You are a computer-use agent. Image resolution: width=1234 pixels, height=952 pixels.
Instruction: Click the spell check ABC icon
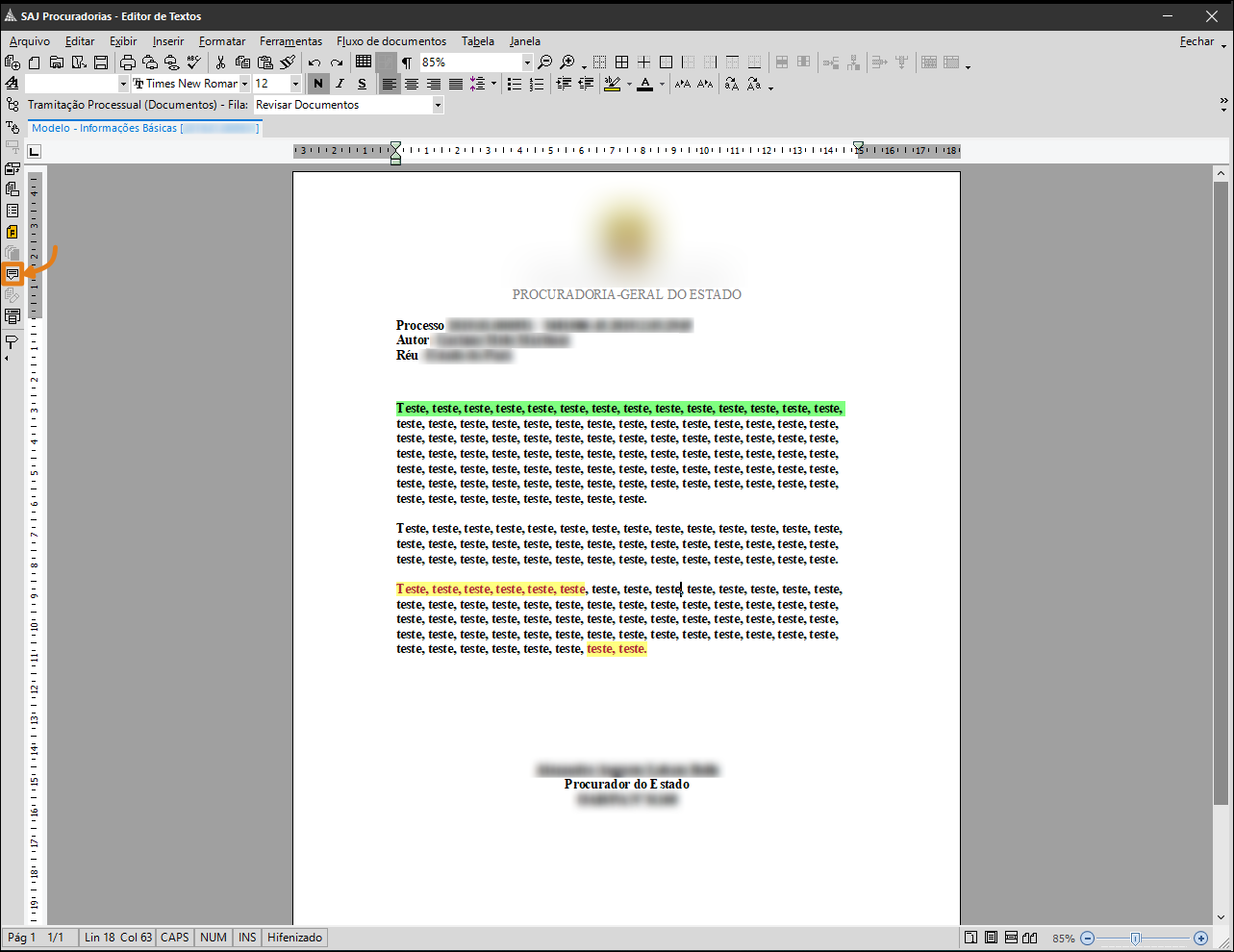(194, 63)
